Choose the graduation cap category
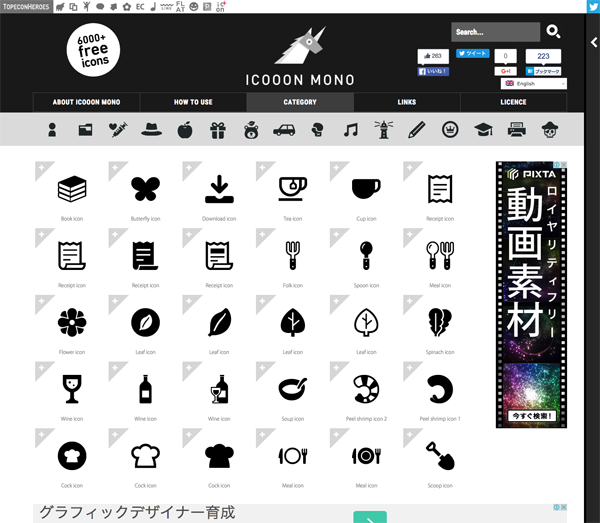 (x=483, y=129)
